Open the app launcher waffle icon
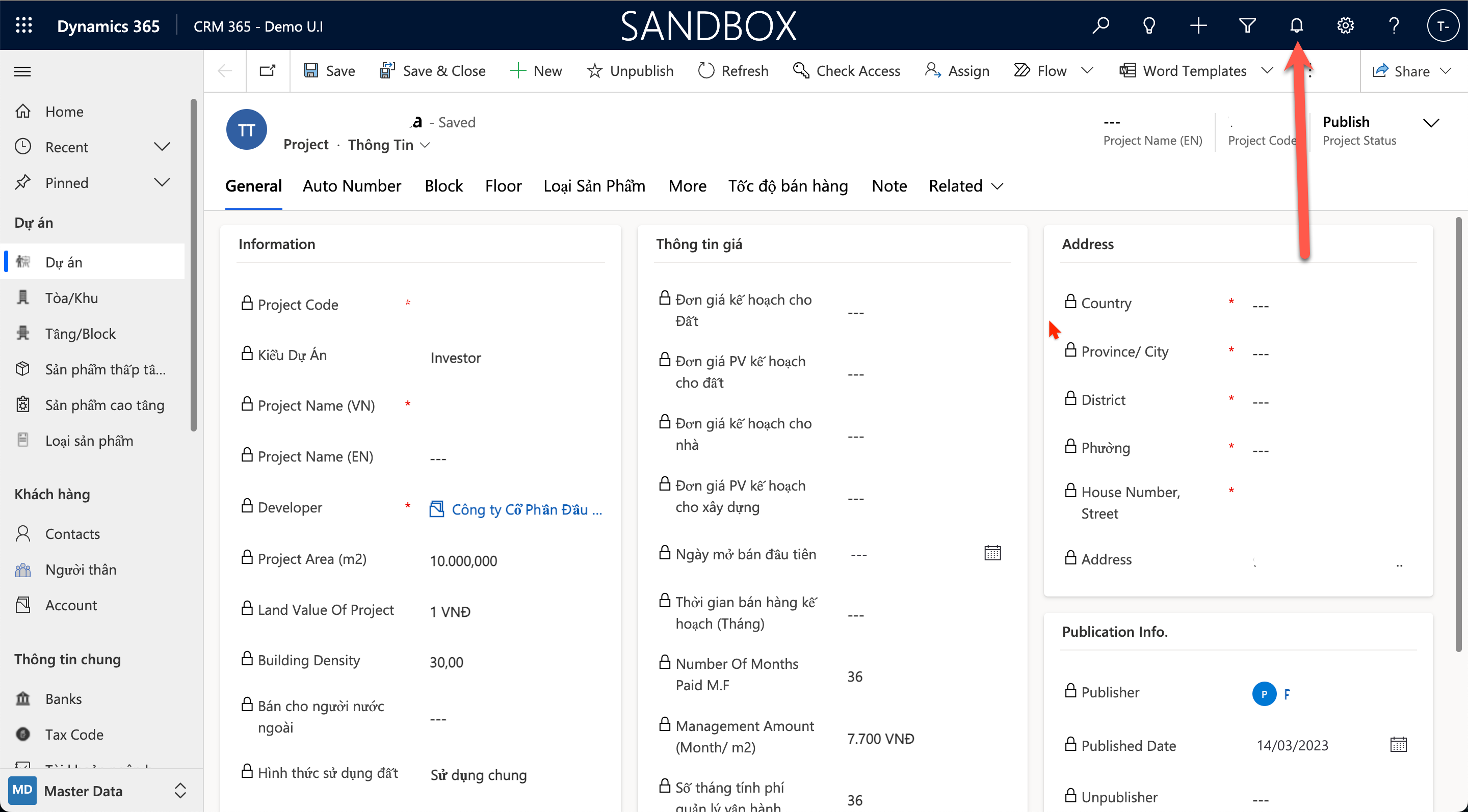The height and width of the screenshot is (812, 1468). click(23, 25)
